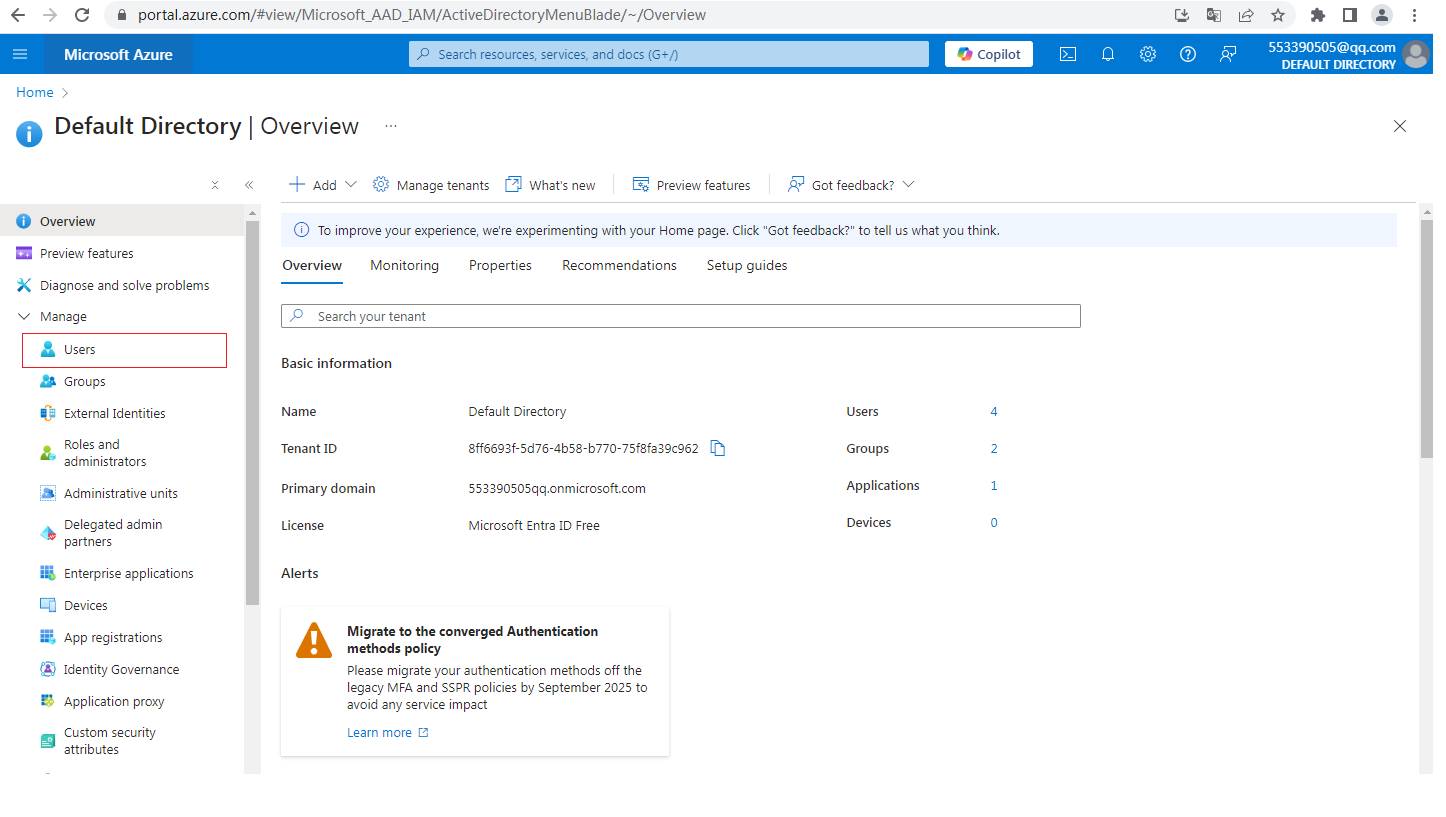
Task: Click the Copilot button
Action: [989, 54]
